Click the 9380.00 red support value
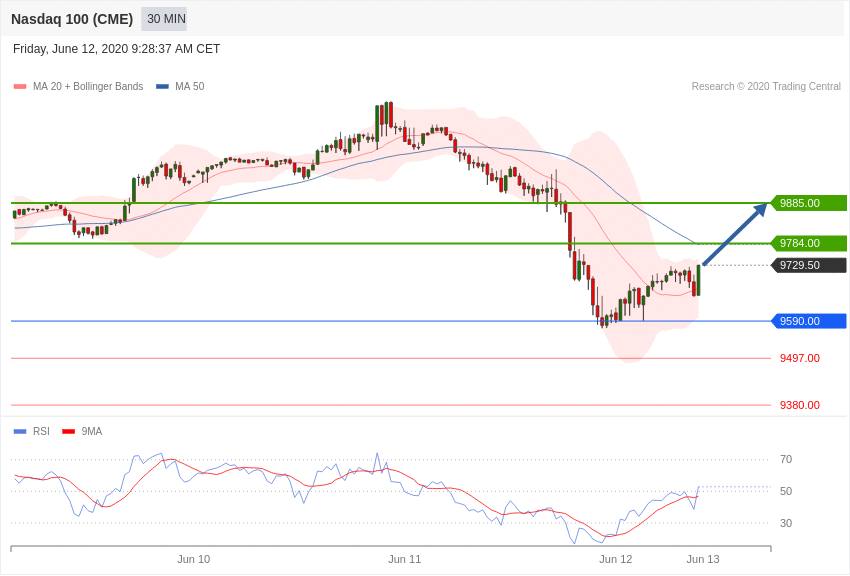 point(800,405)
